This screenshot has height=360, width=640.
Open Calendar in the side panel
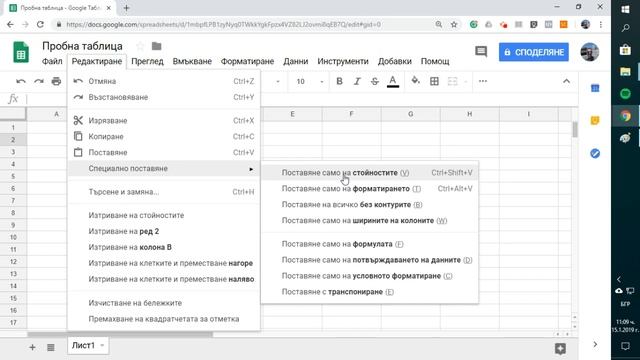[x=595, y=88]
